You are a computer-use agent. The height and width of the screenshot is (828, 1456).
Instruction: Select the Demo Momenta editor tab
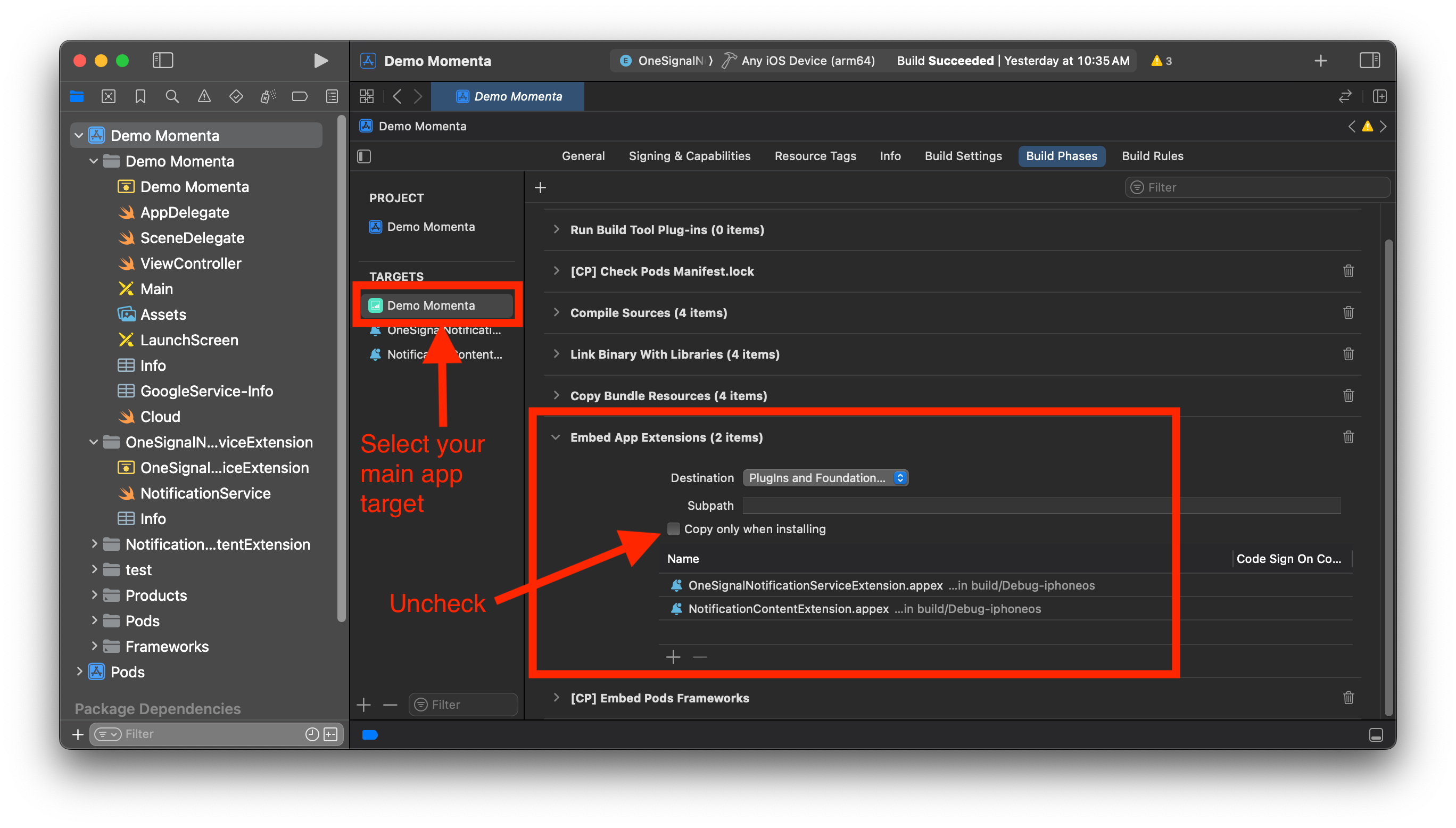tap(508, 97)
